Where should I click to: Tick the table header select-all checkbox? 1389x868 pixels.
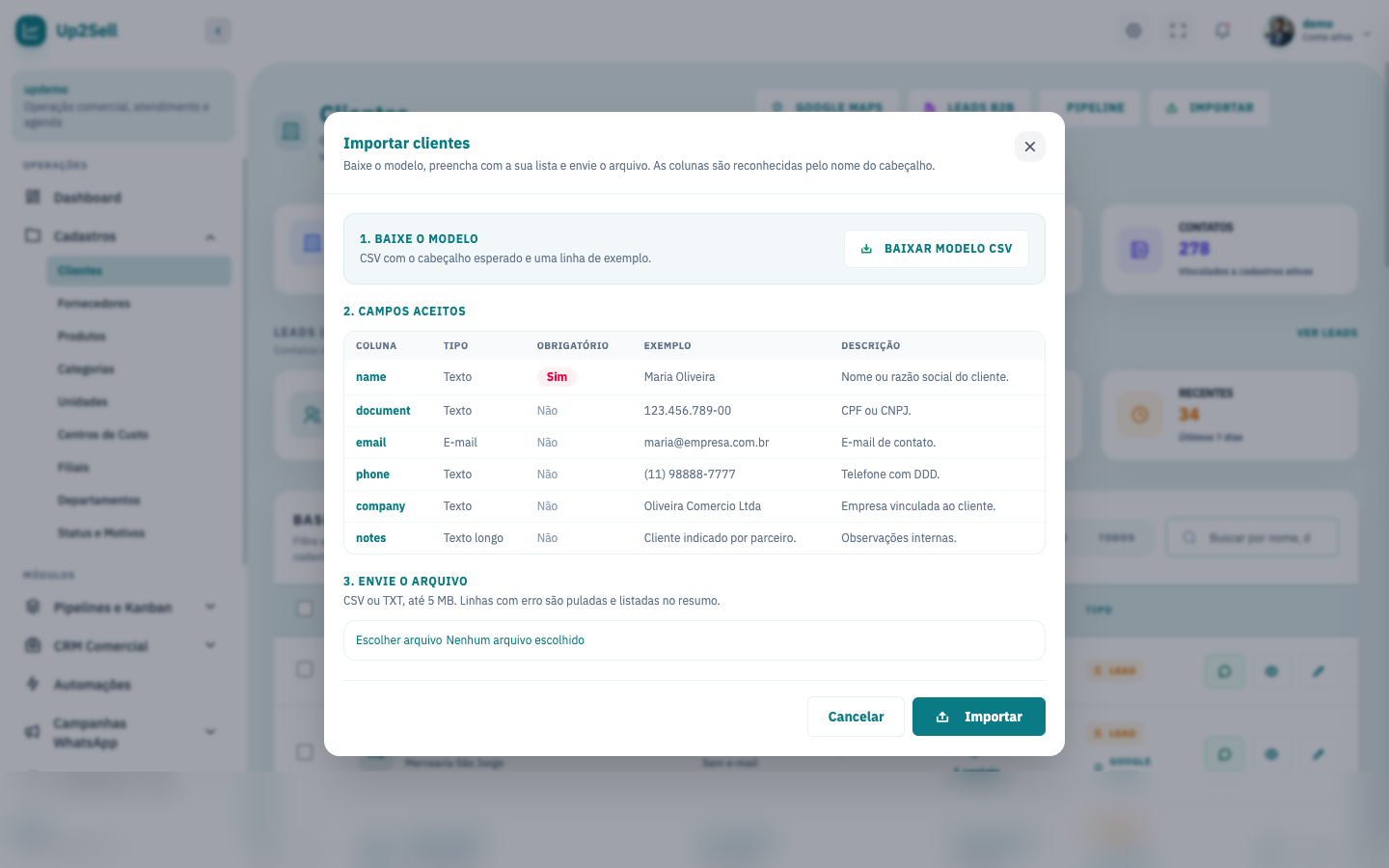(305, 609)
